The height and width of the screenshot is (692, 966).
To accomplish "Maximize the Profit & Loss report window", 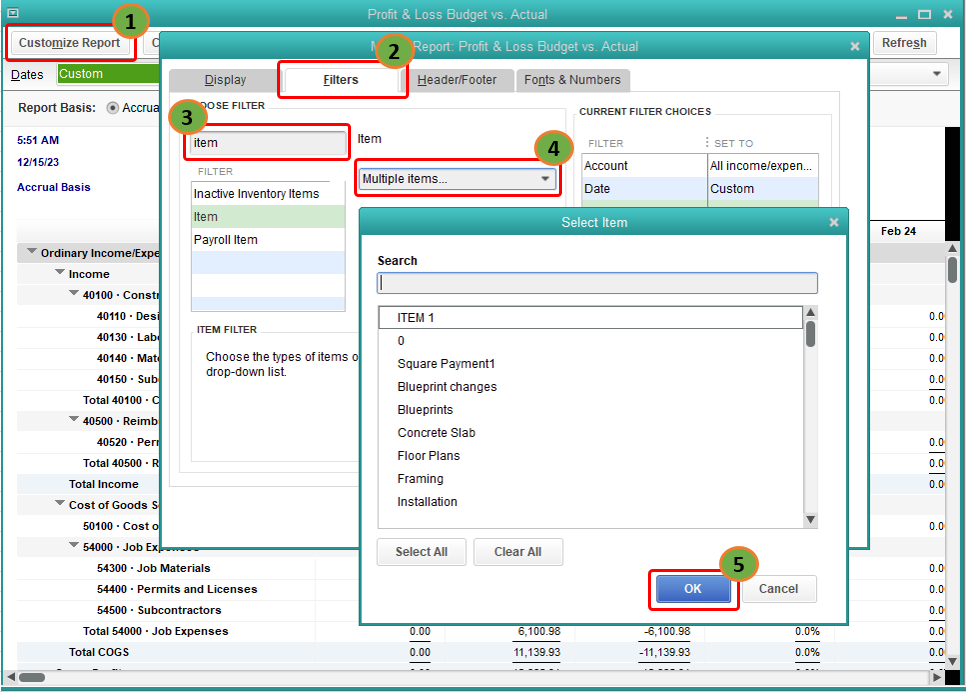I will tap(924, 14).
